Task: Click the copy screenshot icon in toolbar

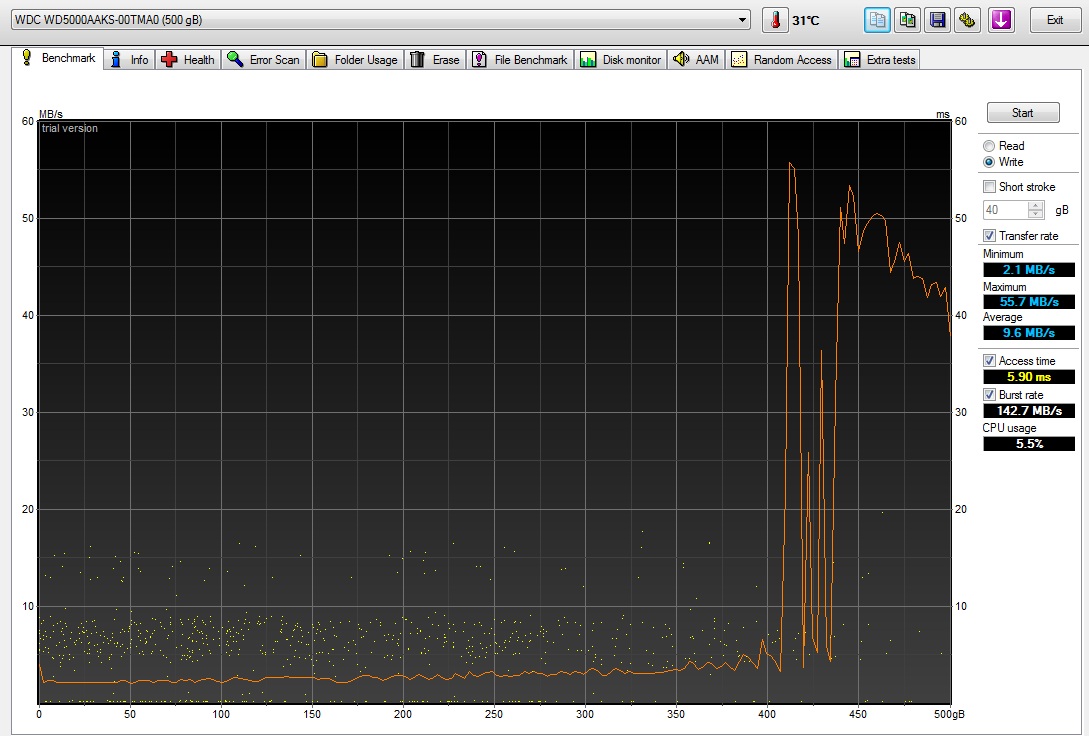Action: coord(907,20)
